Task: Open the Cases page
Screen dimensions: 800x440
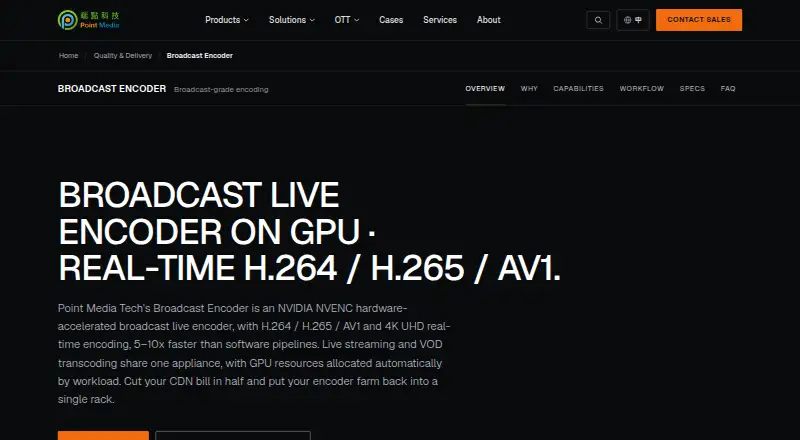Action: coord(391,20)
